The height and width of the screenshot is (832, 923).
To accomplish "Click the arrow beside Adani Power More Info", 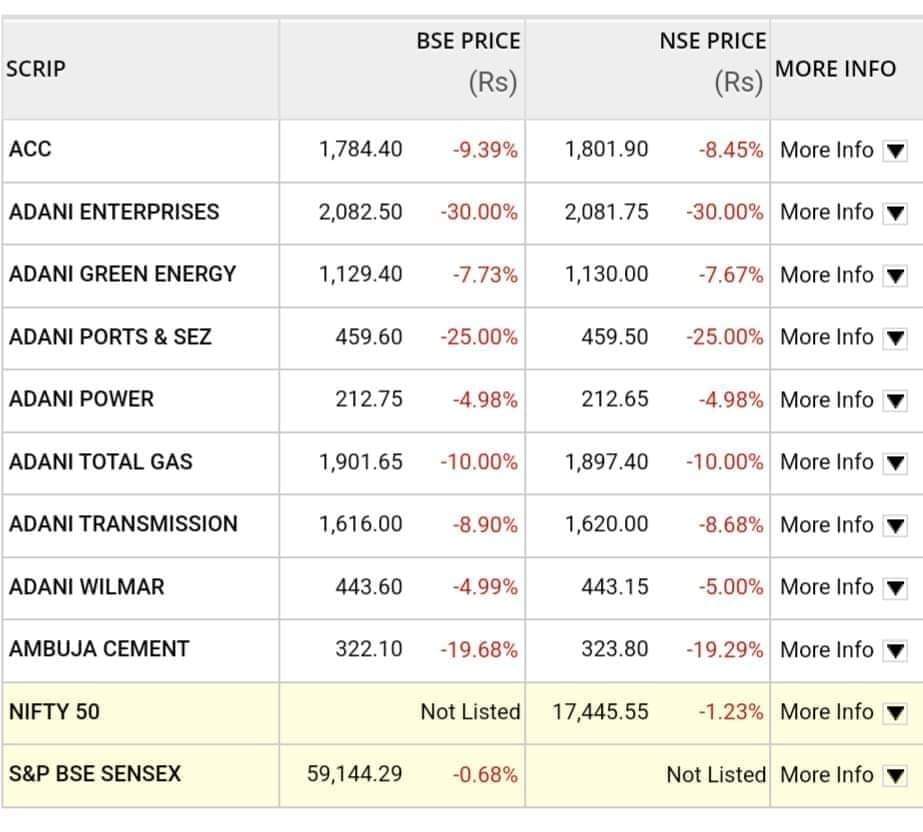I will pos(896,401).
